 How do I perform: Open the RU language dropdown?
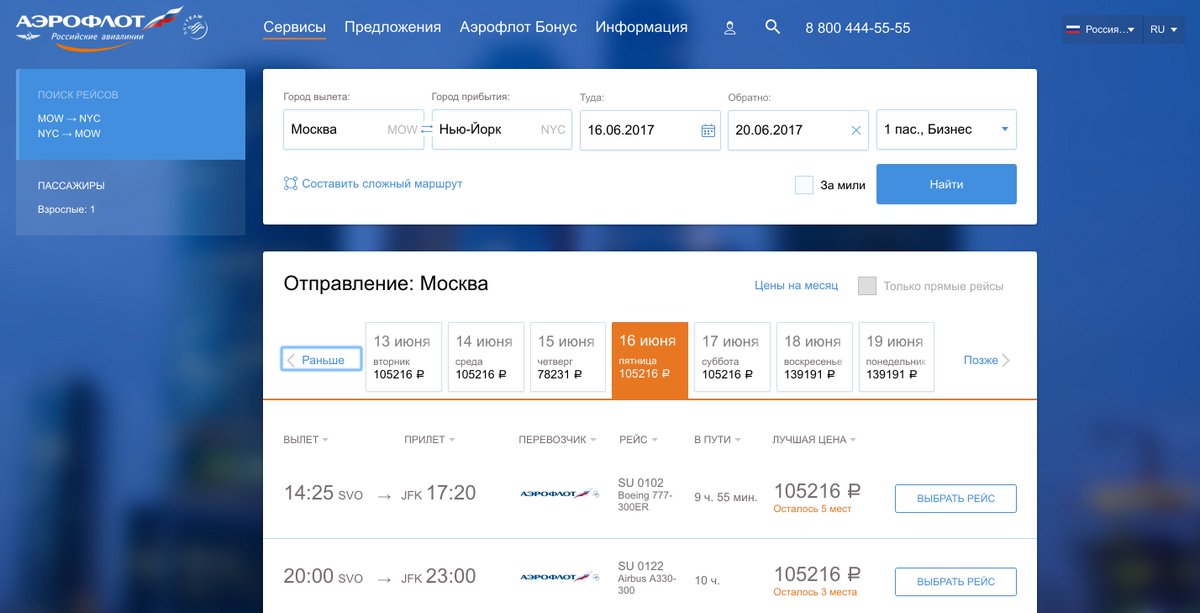tap(1164, 29)
